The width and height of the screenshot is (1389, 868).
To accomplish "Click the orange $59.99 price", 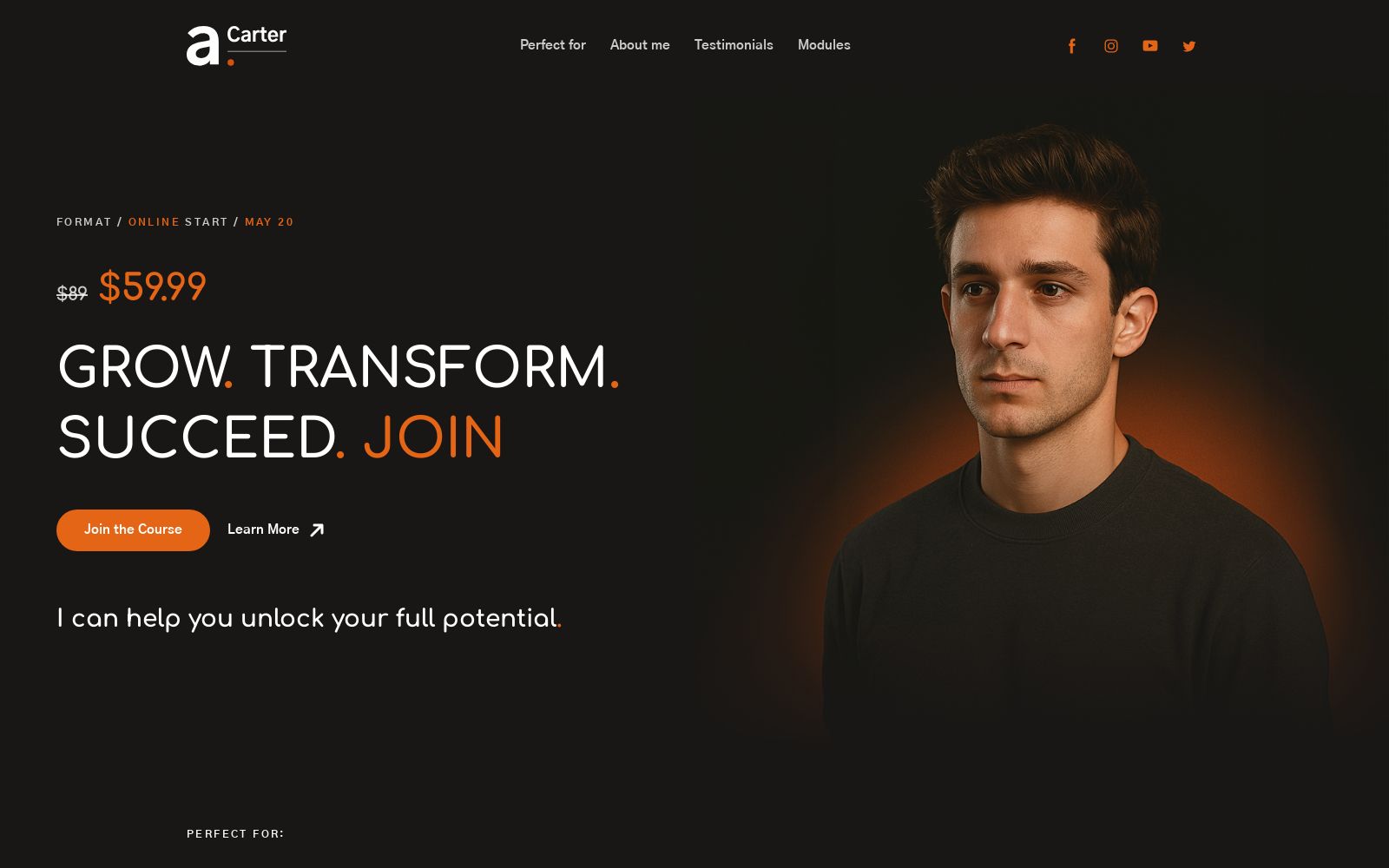I will (x=153, y=287).
